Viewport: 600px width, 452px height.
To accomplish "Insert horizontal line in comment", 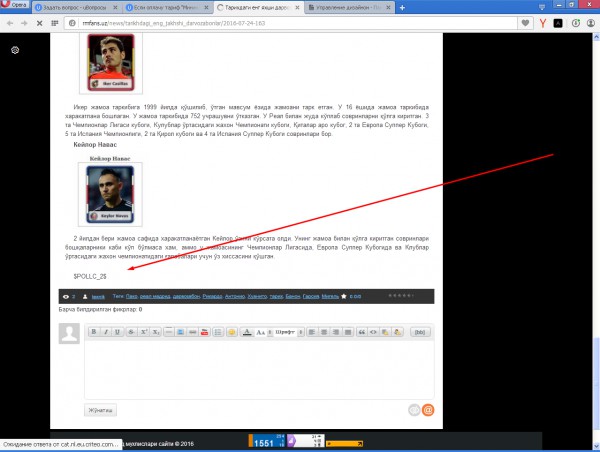I will tap(168, 332).
